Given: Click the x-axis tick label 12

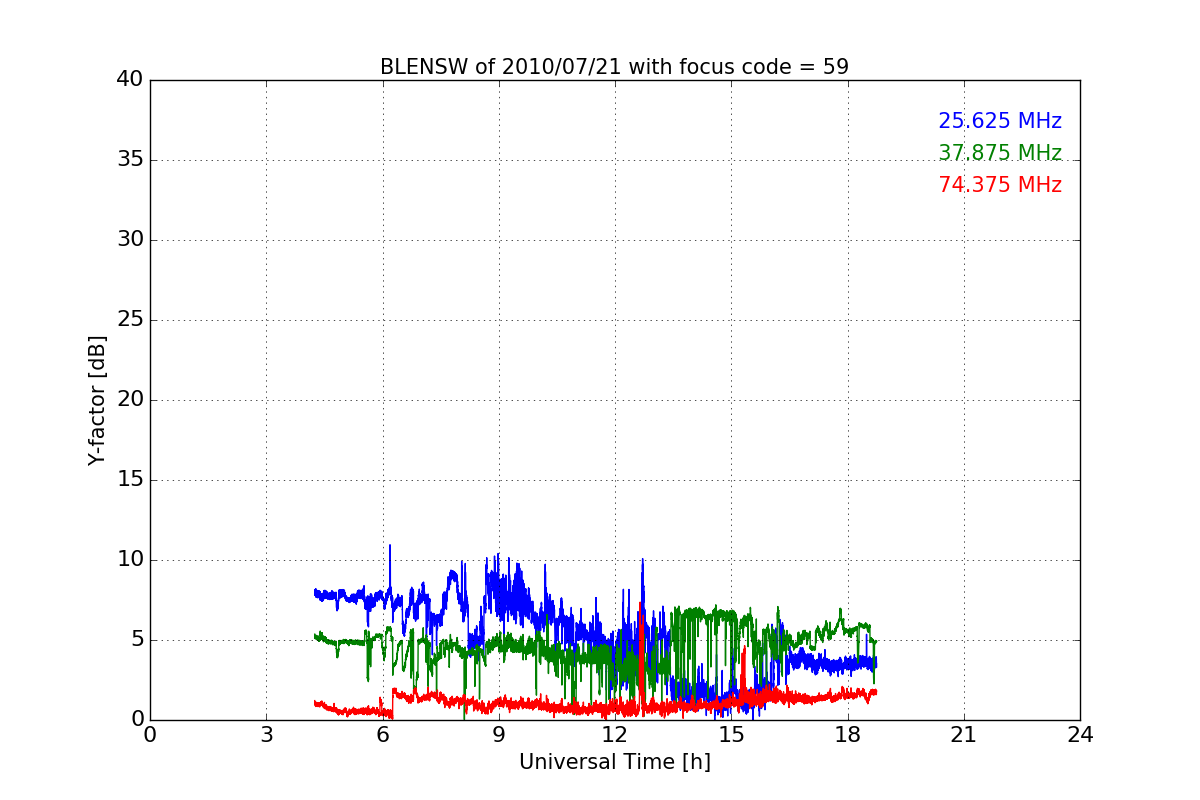Looking at the screenshot, I should (615, 735).
